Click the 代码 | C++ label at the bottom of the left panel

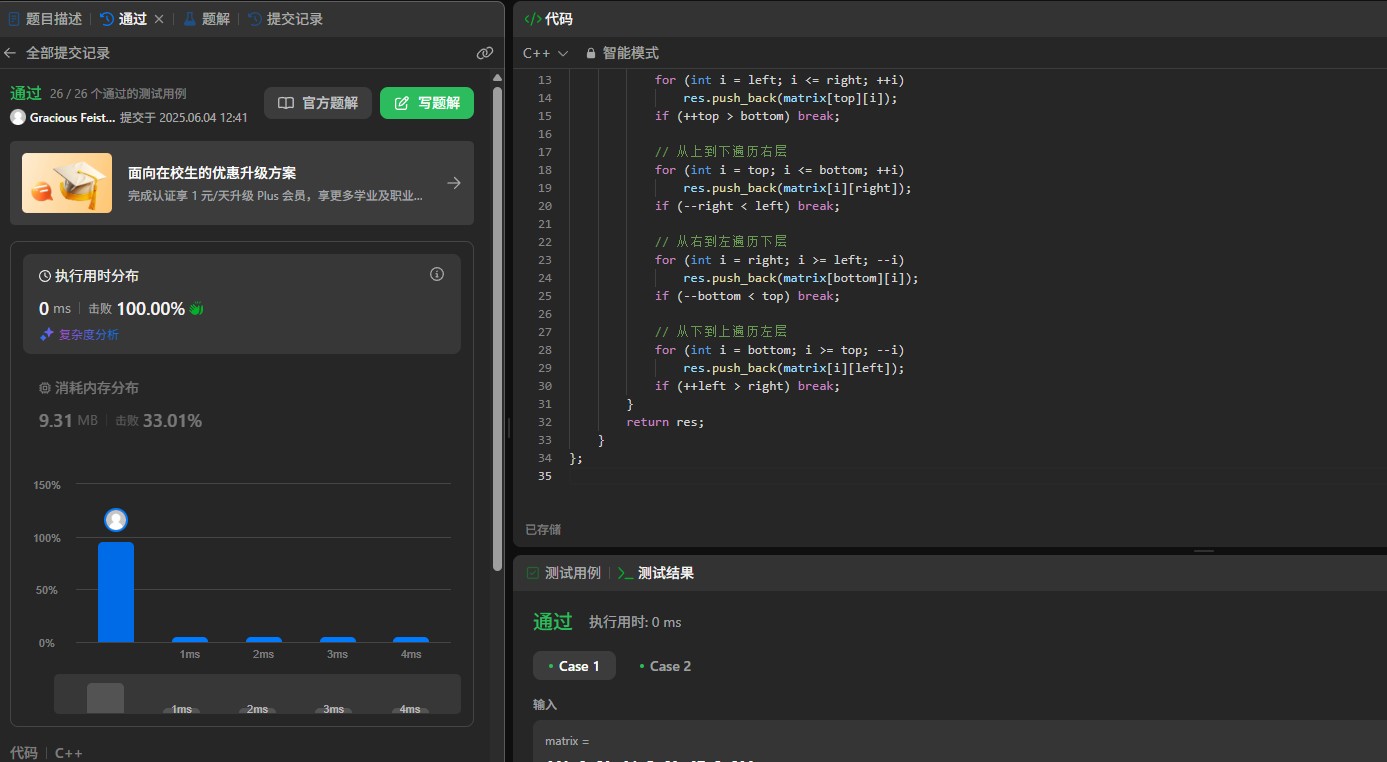click(46, 752)
